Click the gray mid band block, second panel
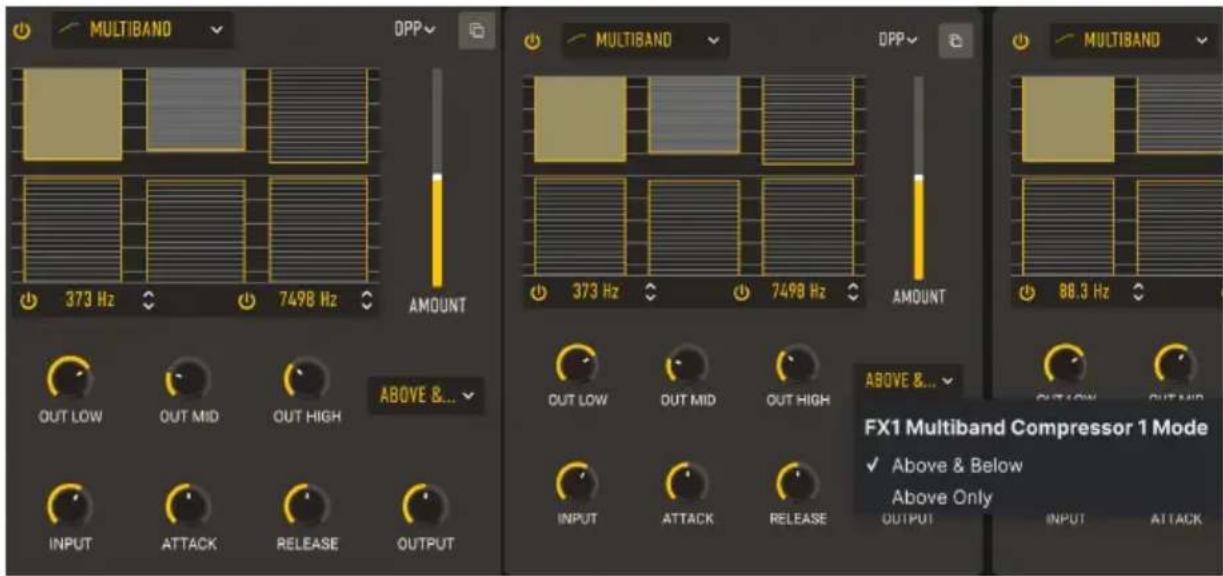The width and height of the screenshot is (1223, 576). coord(694,115)
